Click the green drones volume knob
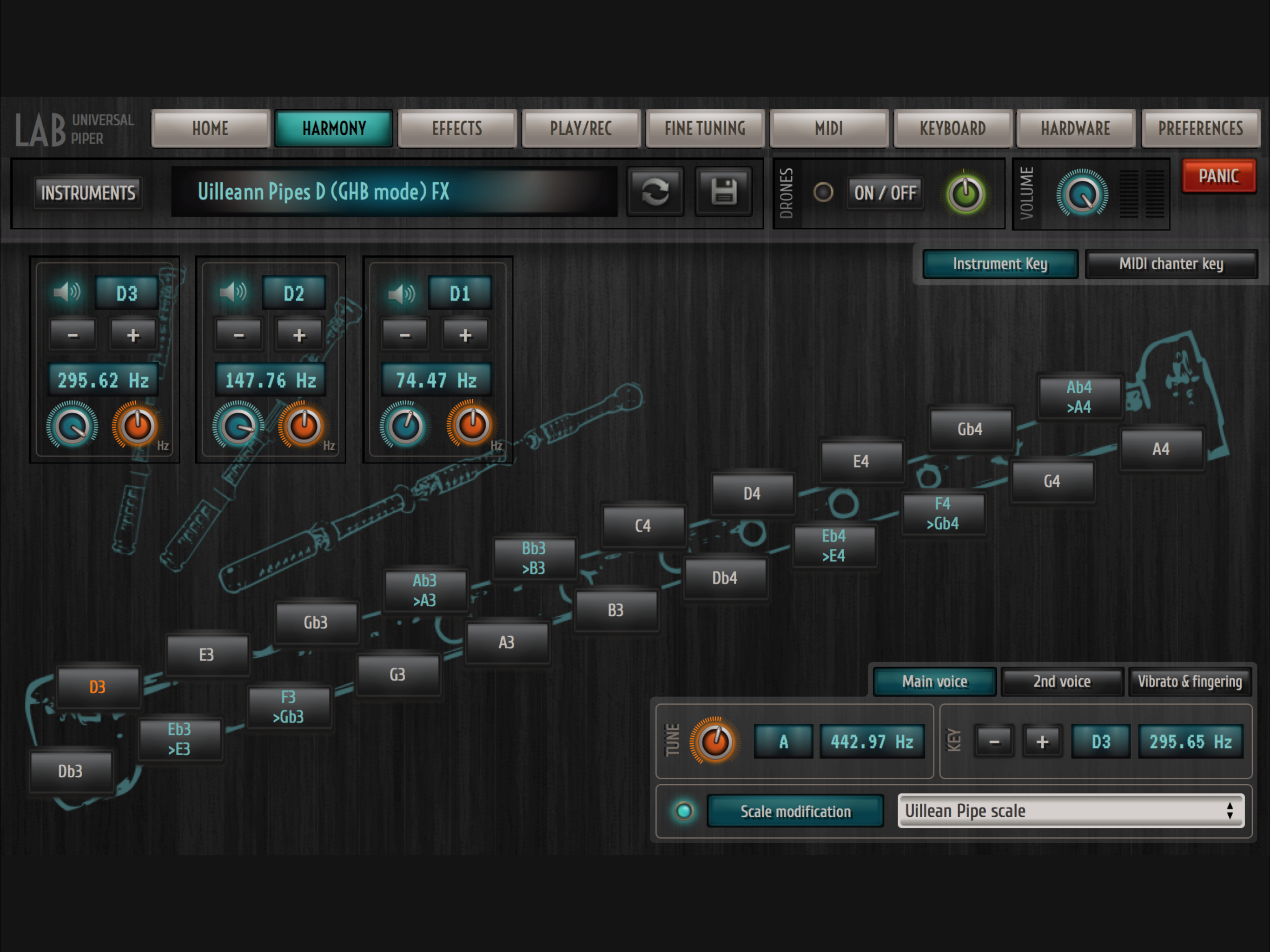1270x952 pixels. tap(966, 194)
